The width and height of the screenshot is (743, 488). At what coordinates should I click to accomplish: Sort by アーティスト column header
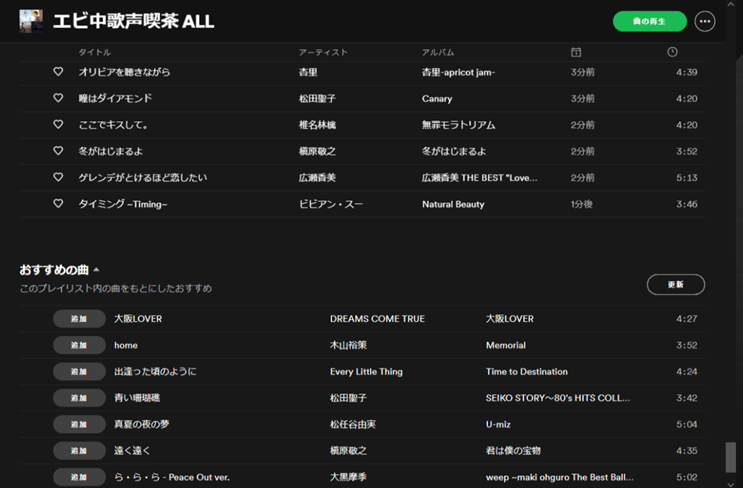point(323,52)
